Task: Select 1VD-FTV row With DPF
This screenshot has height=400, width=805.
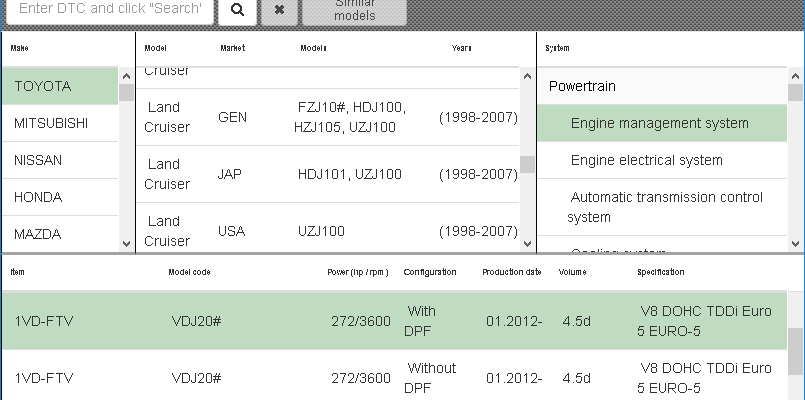Action: point(395,321)
